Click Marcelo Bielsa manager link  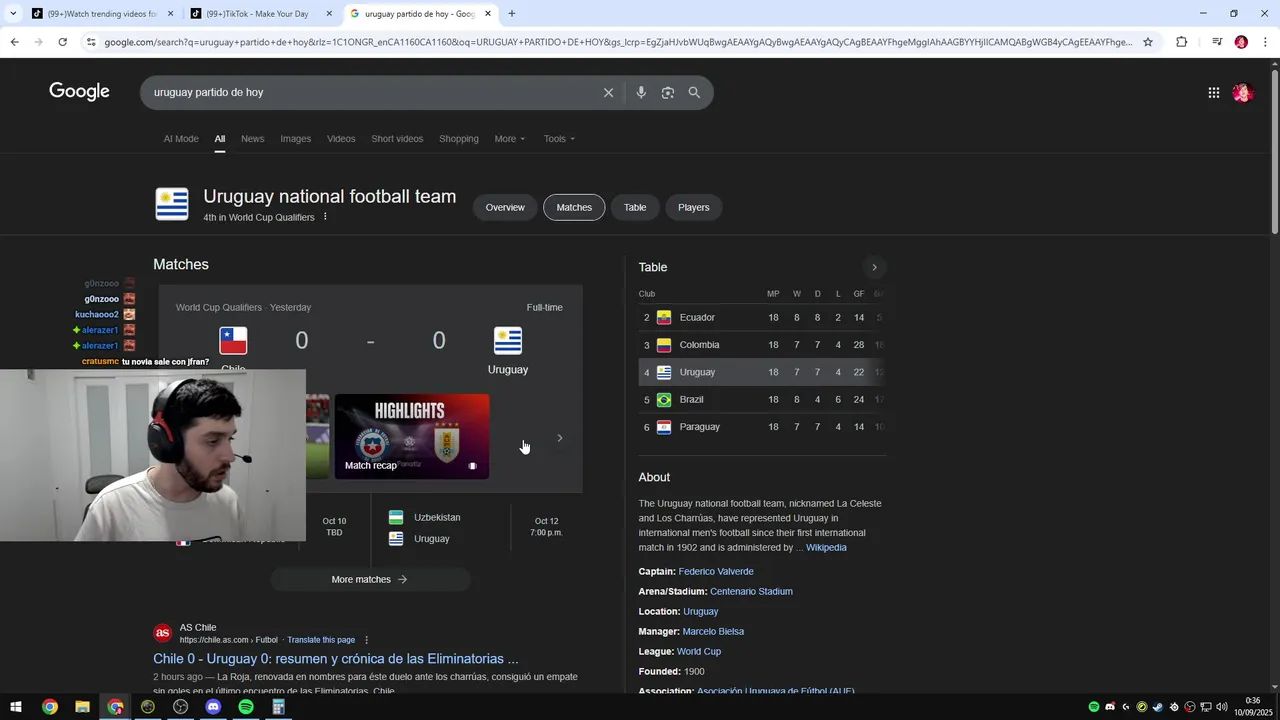[713, 631]
